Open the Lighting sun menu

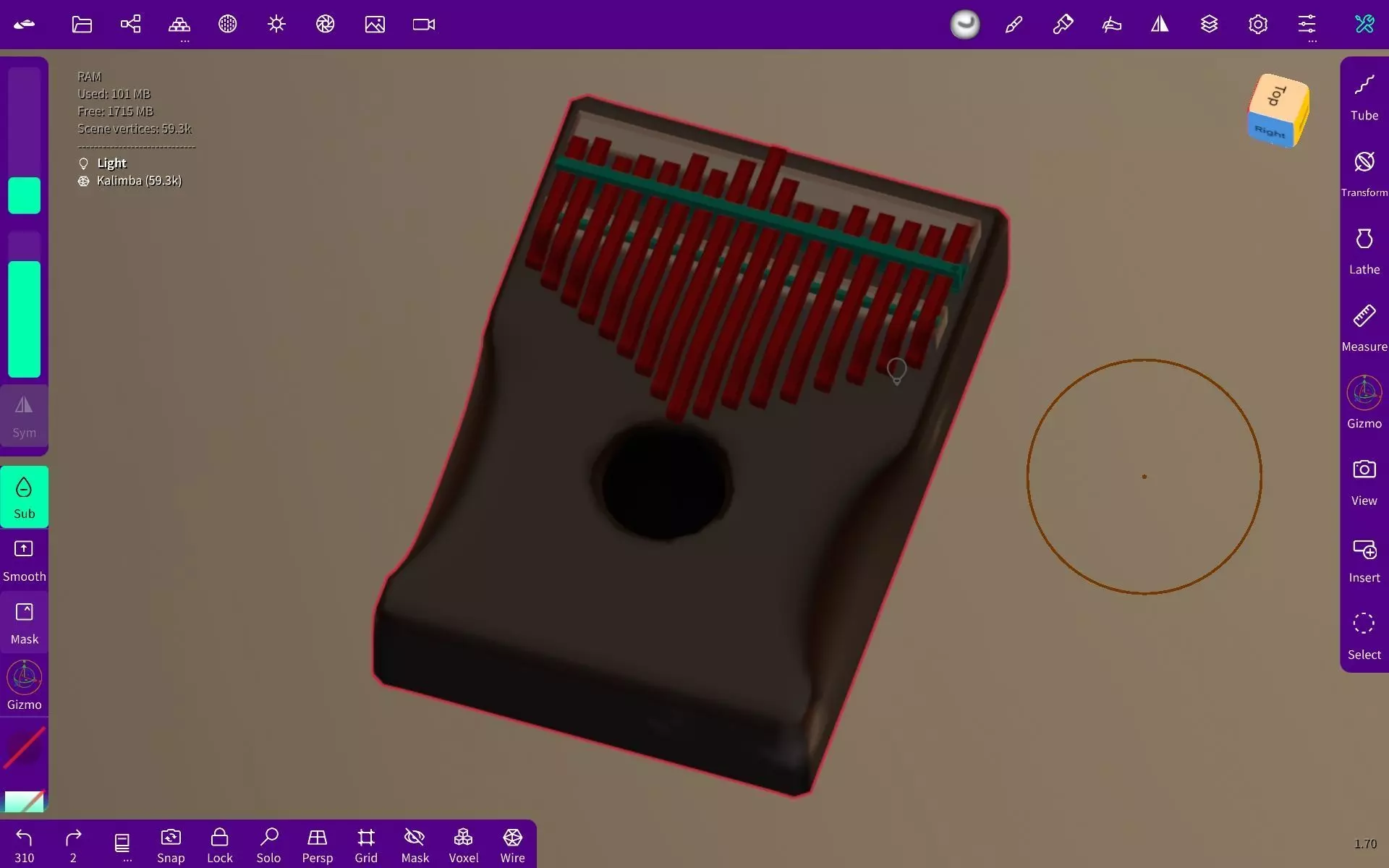(x=276, y=25)
